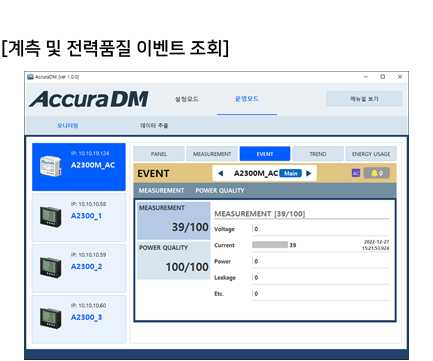Click the 매뉴얼 보기 button

364,99
